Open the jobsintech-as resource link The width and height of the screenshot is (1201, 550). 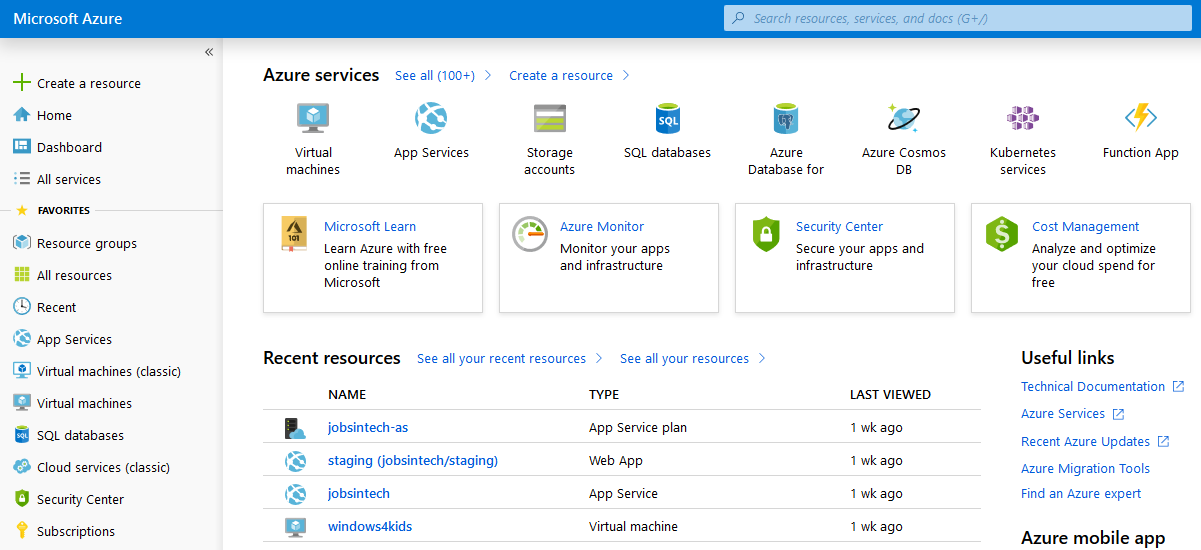tap(368, 427)
